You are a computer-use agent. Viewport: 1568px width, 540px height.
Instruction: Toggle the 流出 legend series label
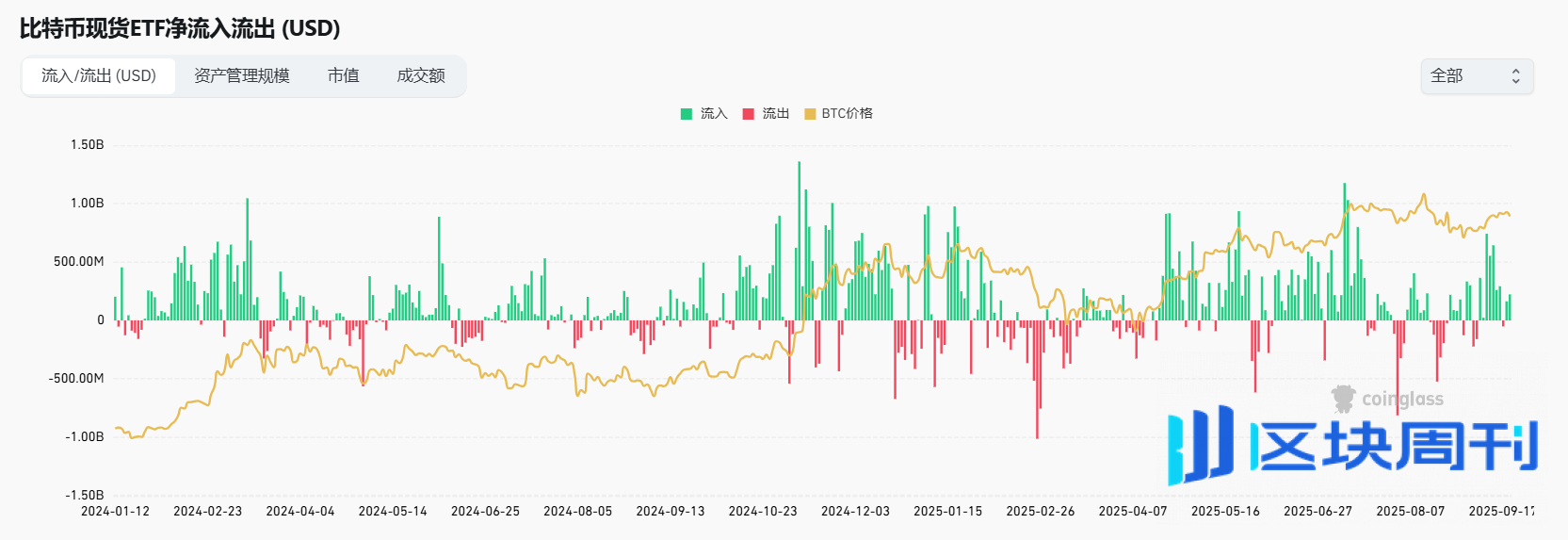(775, 113)
